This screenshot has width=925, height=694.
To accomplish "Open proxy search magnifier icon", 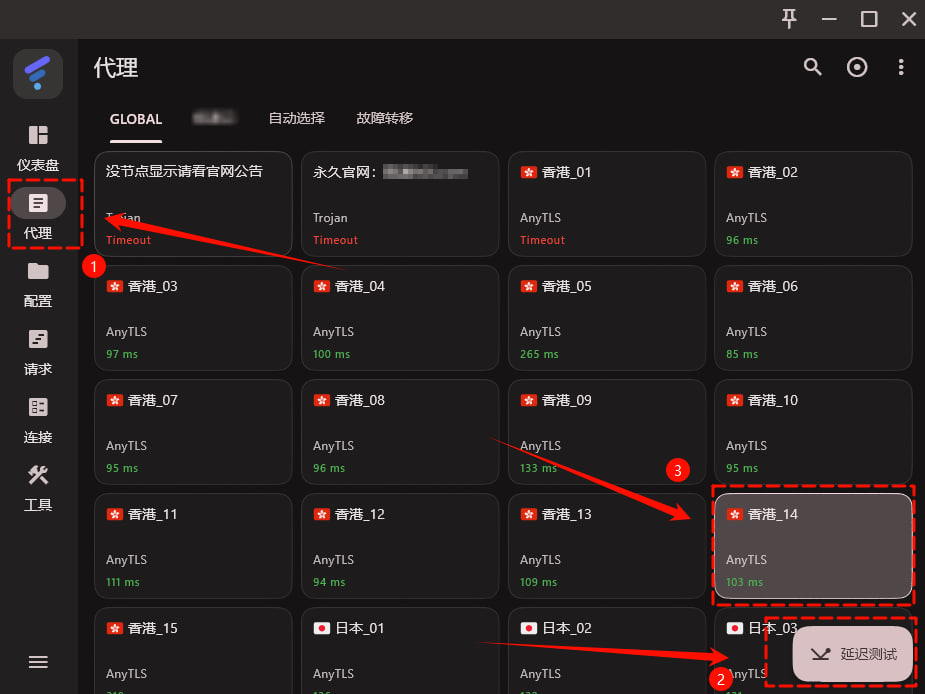I will click(812, 67).
